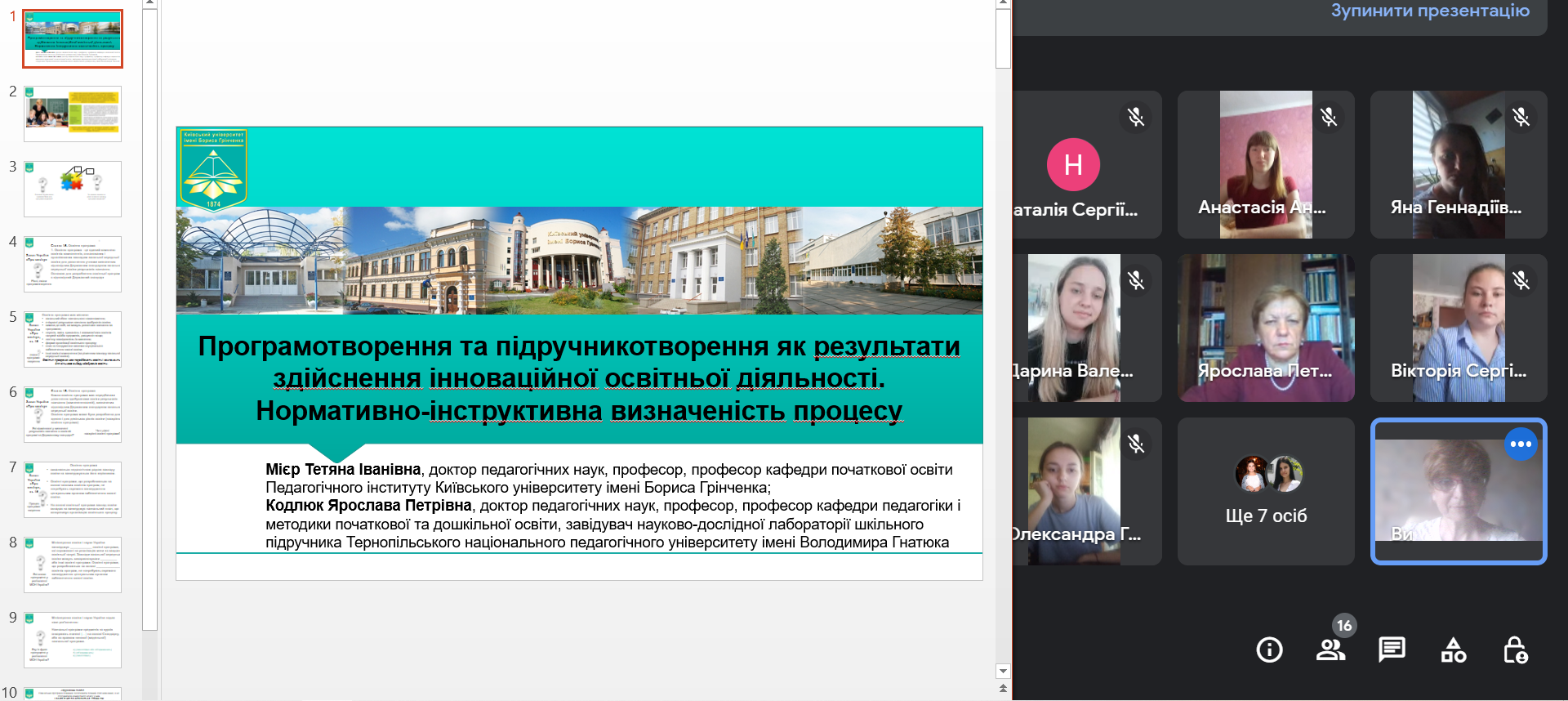Click the slide title text 'Програмотворення та підручникотворення'
The width and height of the screenshot is (1568, 701).
click(x=578, y=346)
